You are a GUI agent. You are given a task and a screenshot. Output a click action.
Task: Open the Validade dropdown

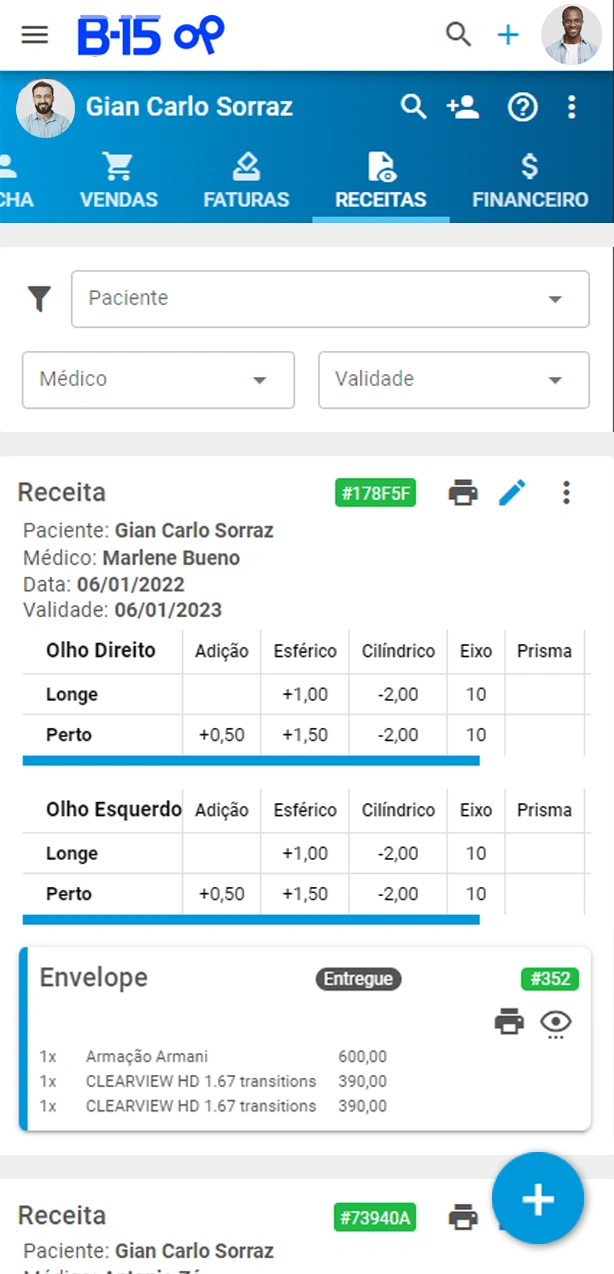[x=453, y=380]
